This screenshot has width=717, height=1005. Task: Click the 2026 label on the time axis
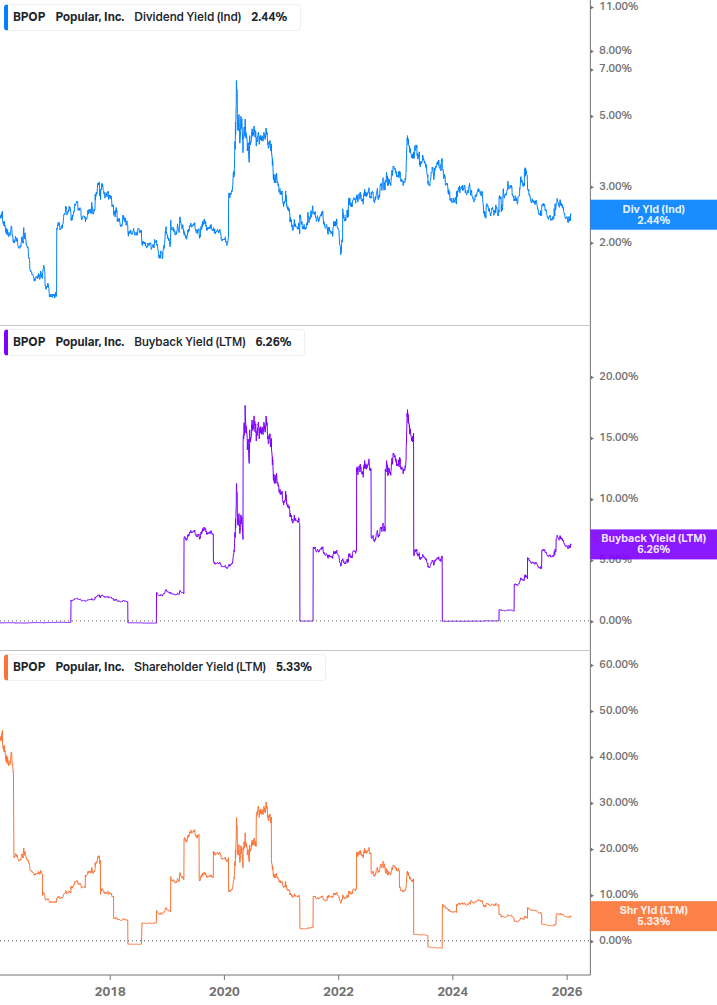pos(567,992)
